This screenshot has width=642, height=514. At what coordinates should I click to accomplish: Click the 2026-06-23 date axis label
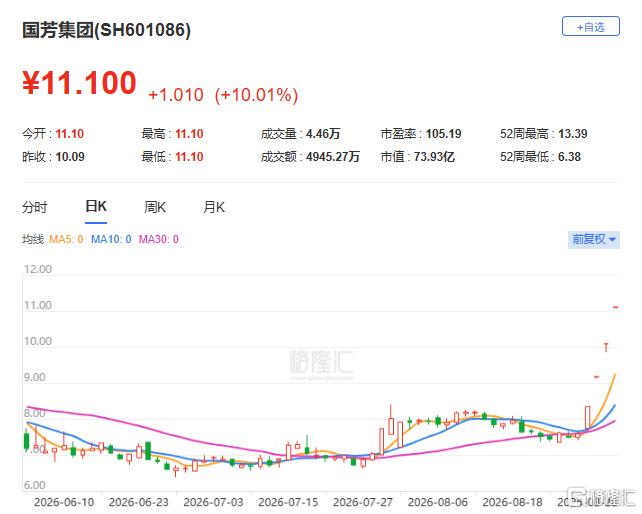click(x=138, y=502)
